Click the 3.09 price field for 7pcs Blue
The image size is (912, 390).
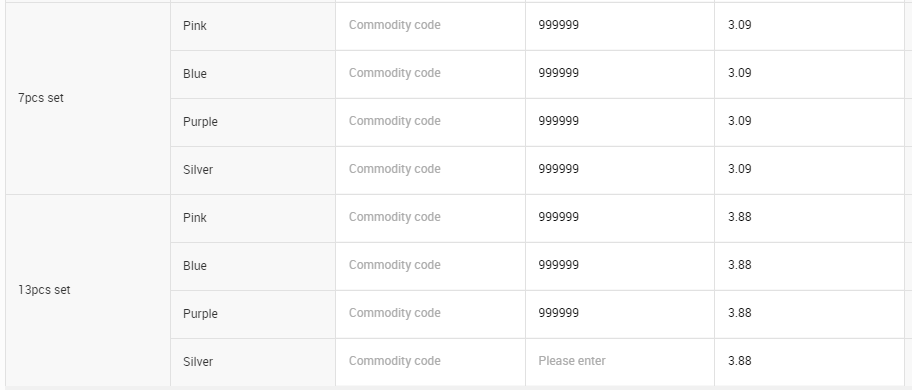pos(810,74)
